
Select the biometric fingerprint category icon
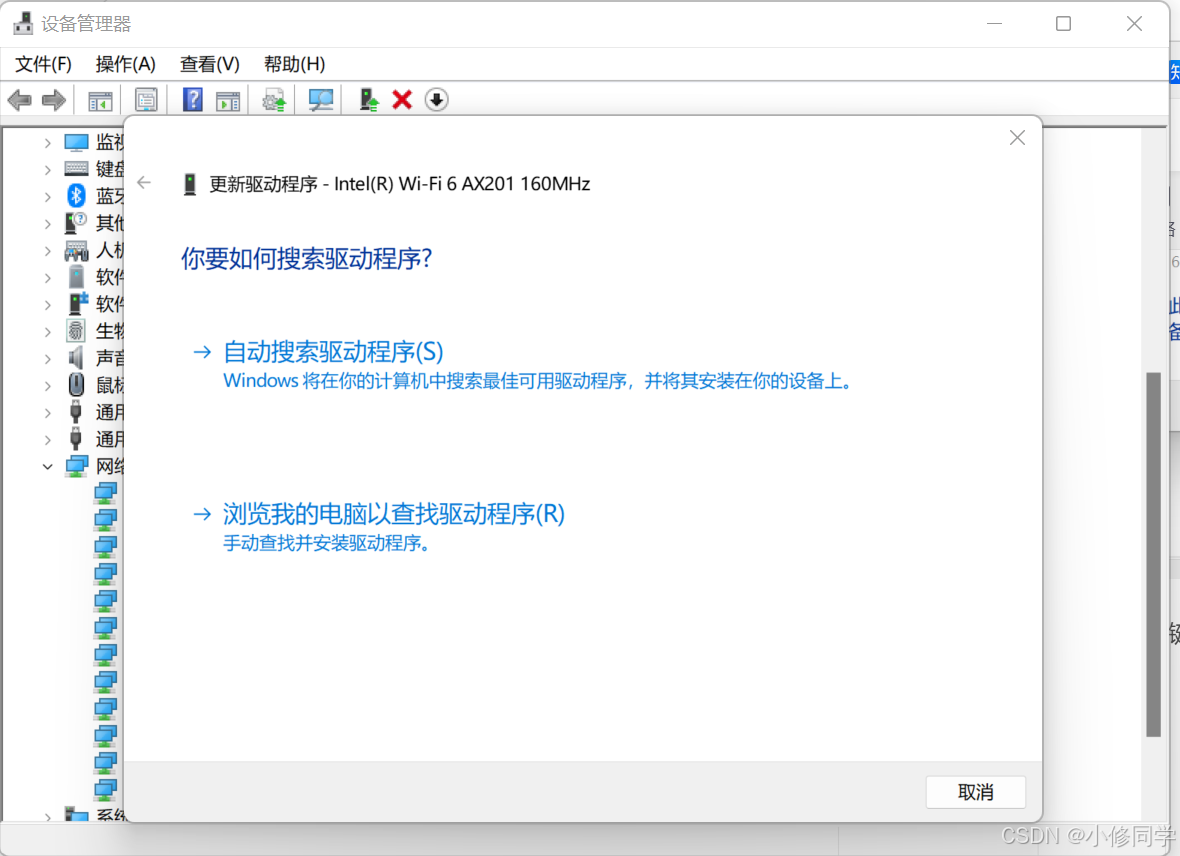point(76,331)
